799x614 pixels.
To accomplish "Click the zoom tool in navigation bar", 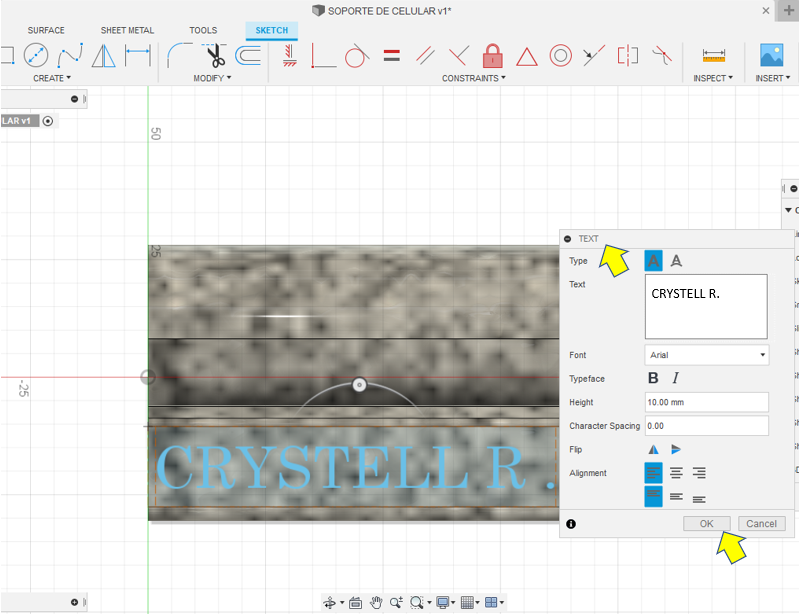I will point(396,603).
